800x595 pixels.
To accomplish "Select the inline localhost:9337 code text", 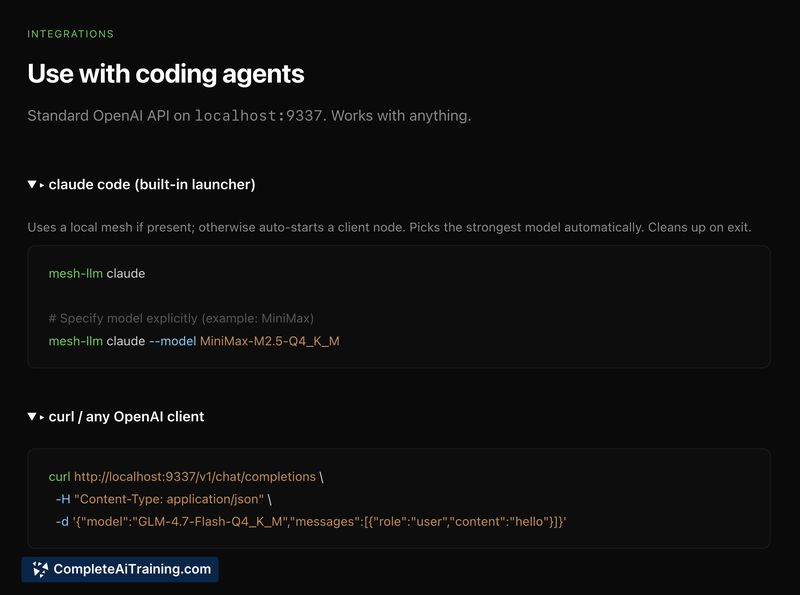I will pos(258,116).
